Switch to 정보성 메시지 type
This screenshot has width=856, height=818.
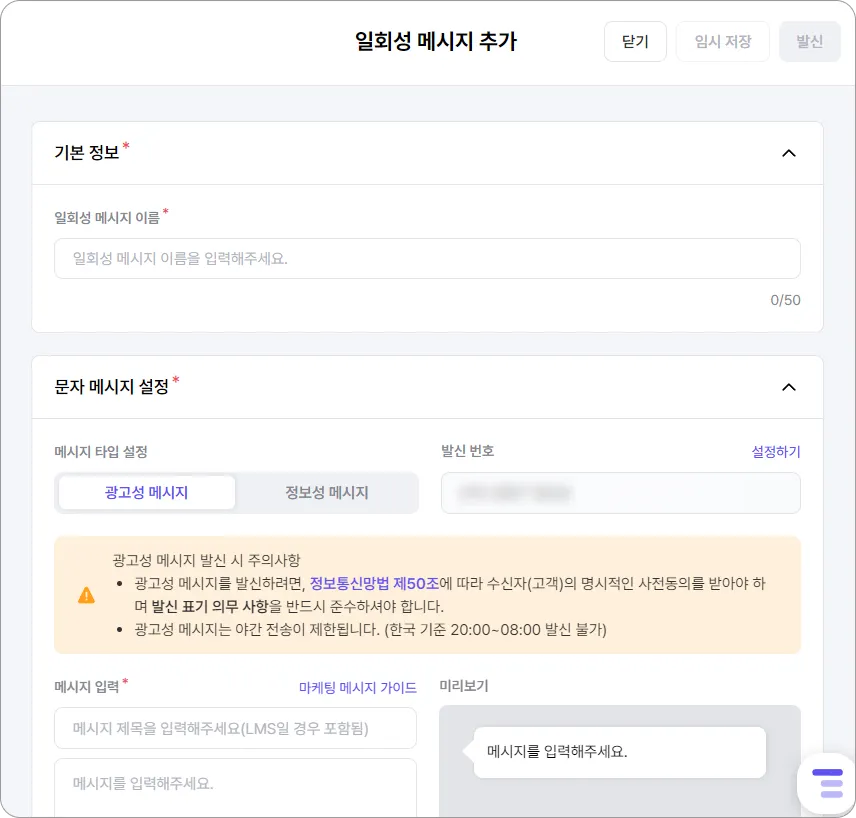pos(327,492)
